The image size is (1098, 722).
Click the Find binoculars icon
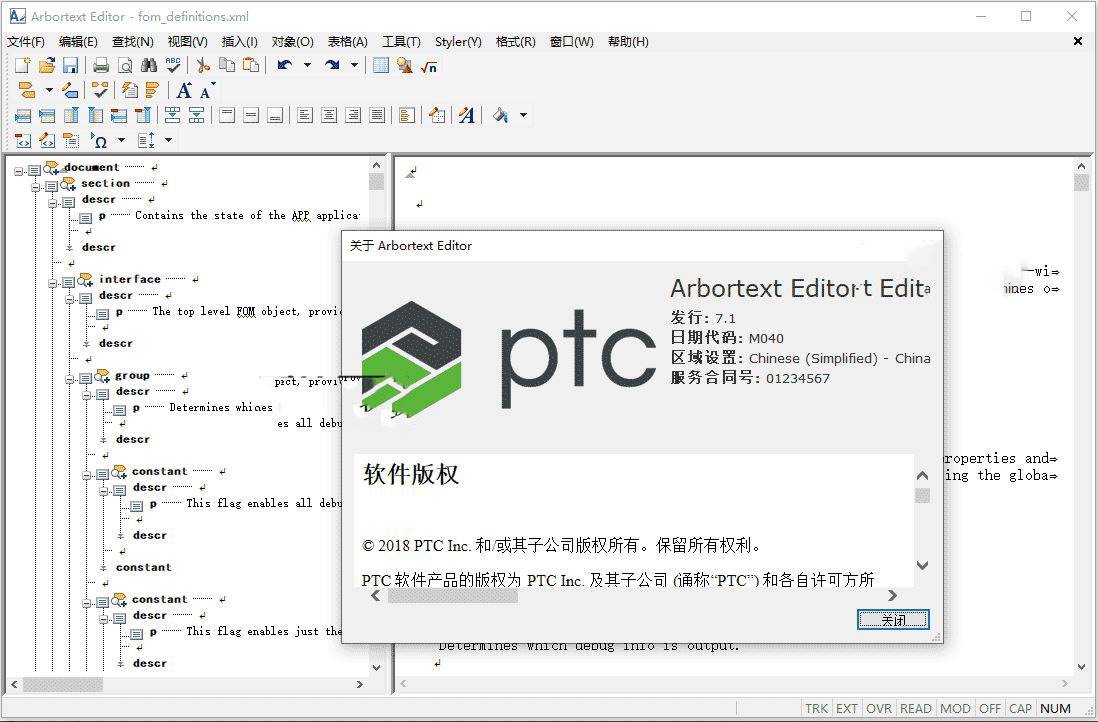point(148,66)
